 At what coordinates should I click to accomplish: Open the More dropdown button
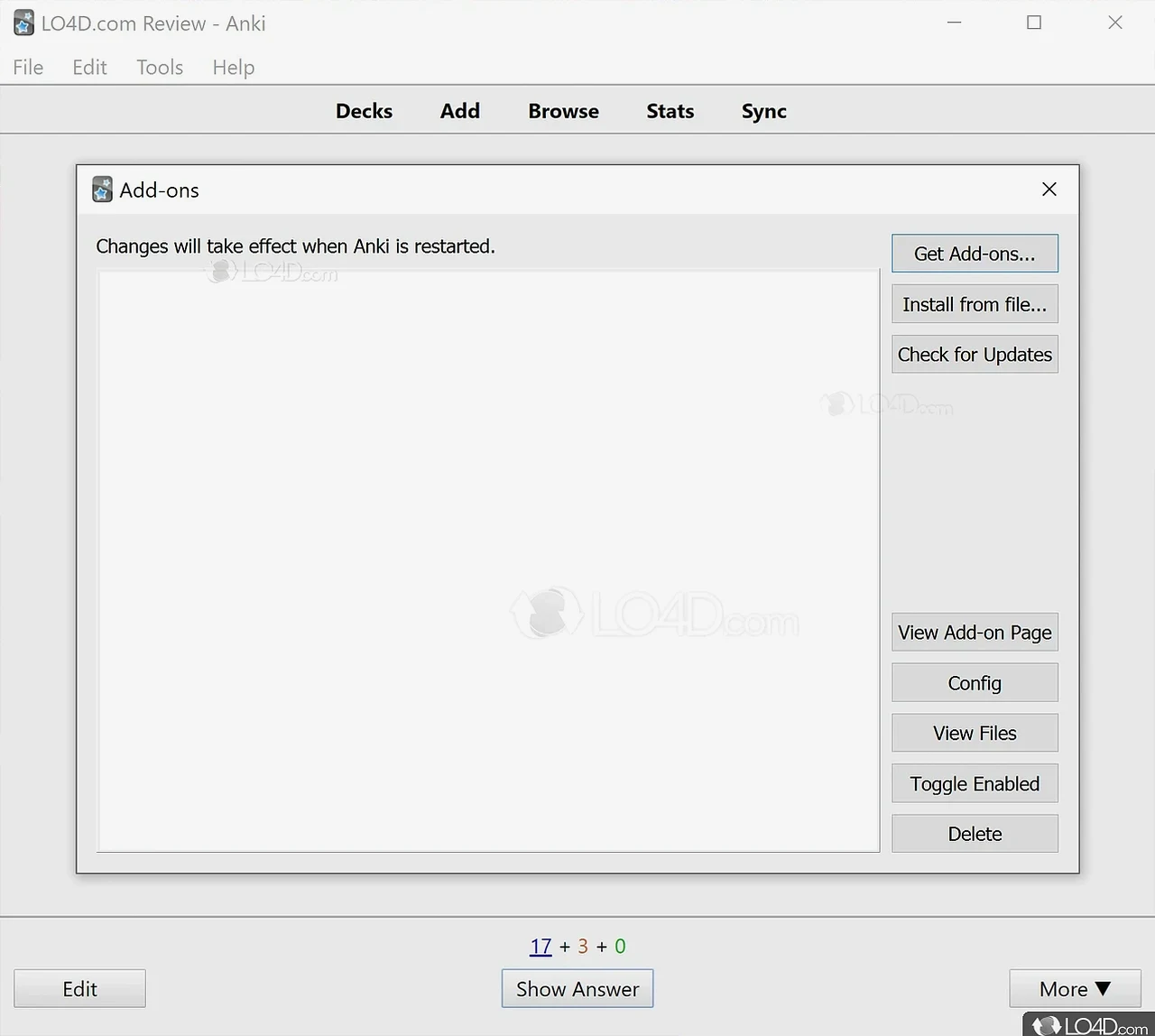[x=1075, y=989]
